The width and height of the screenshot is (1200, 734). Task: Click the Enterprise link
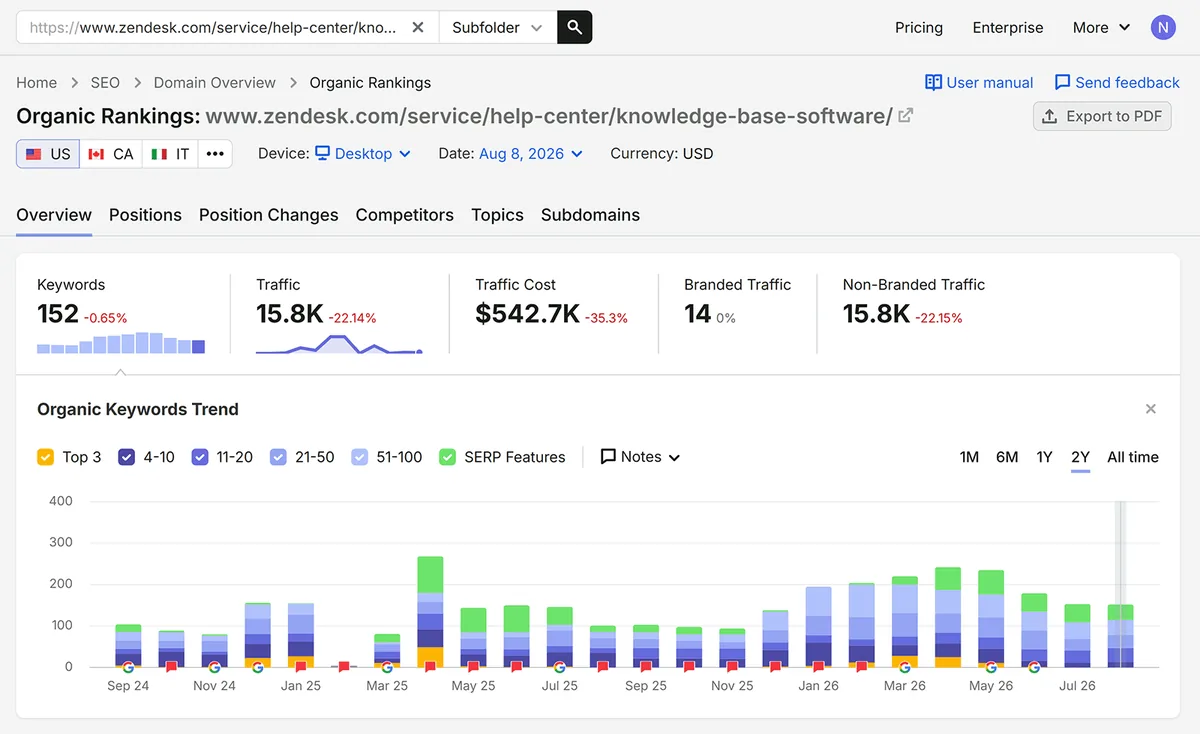[1008, 28]
